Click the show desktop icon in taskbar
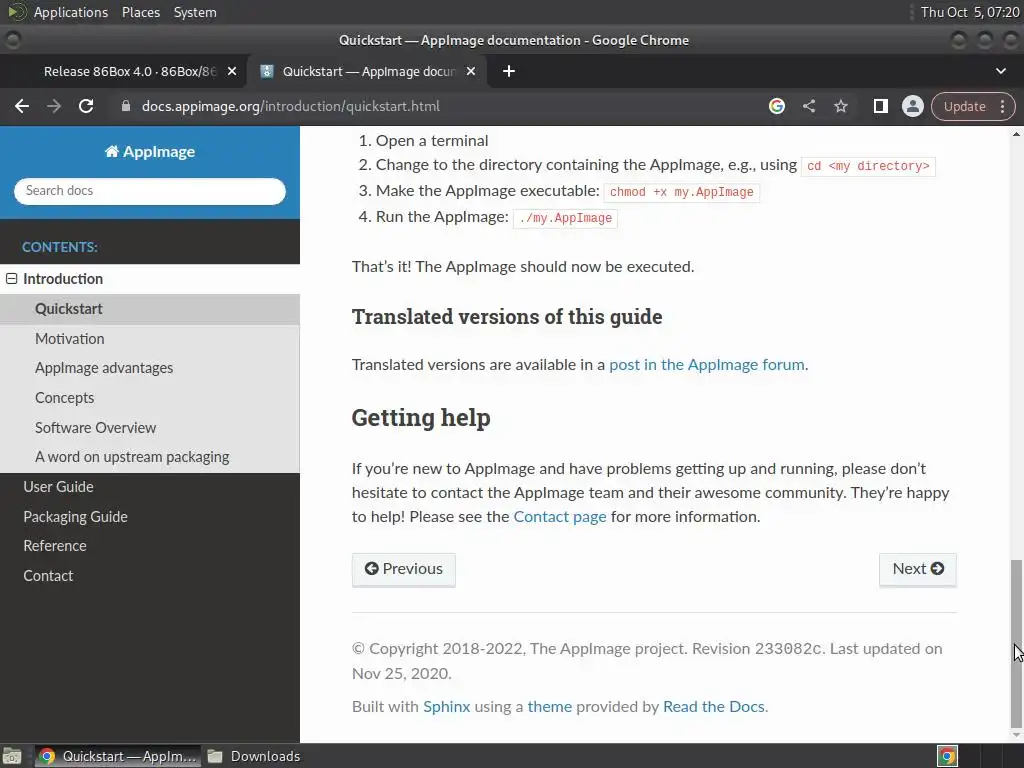The width and height of the screenshot is (1024, 768). [12, 756]
